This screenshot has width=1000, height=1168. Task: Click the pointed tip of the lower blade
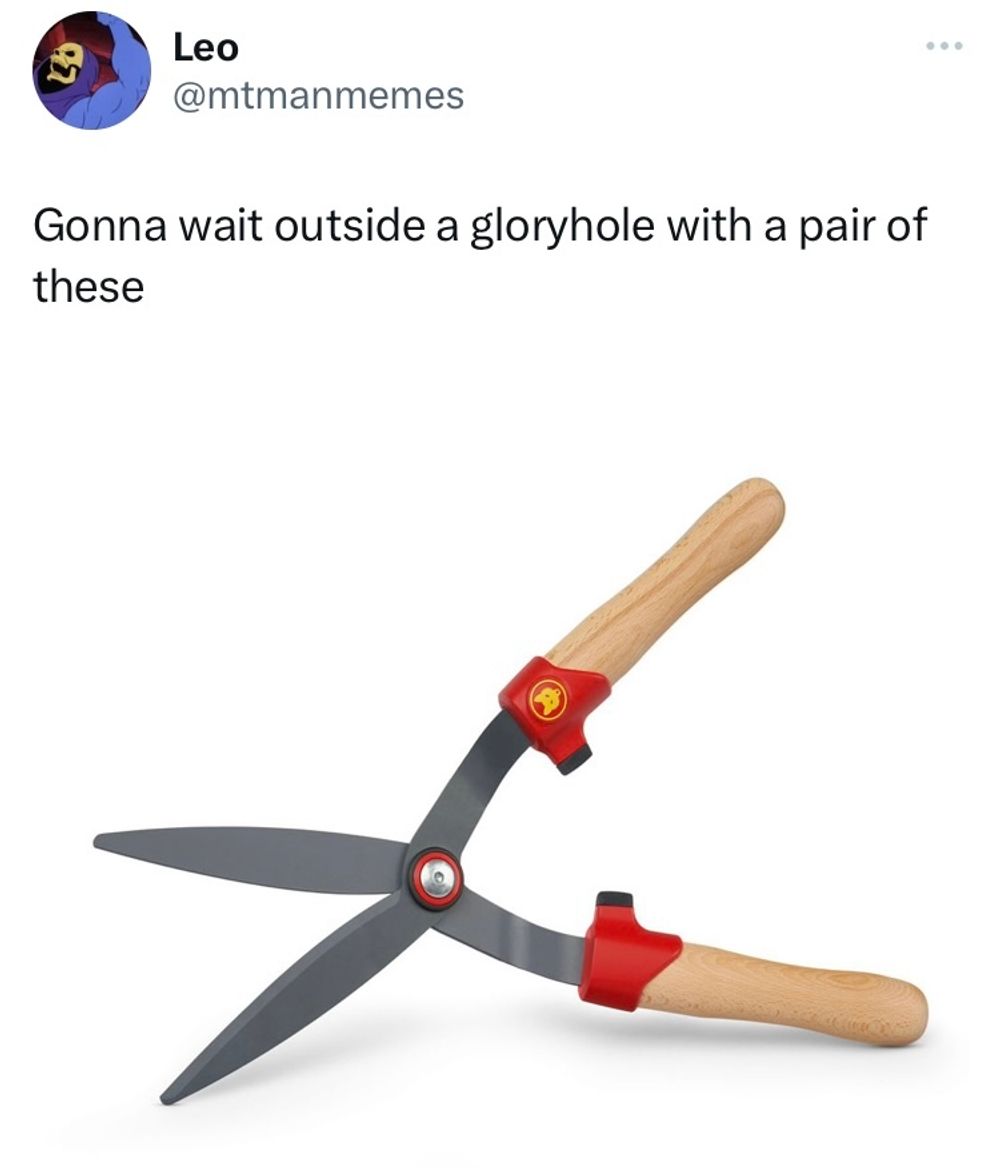(x=170, y=1096)
